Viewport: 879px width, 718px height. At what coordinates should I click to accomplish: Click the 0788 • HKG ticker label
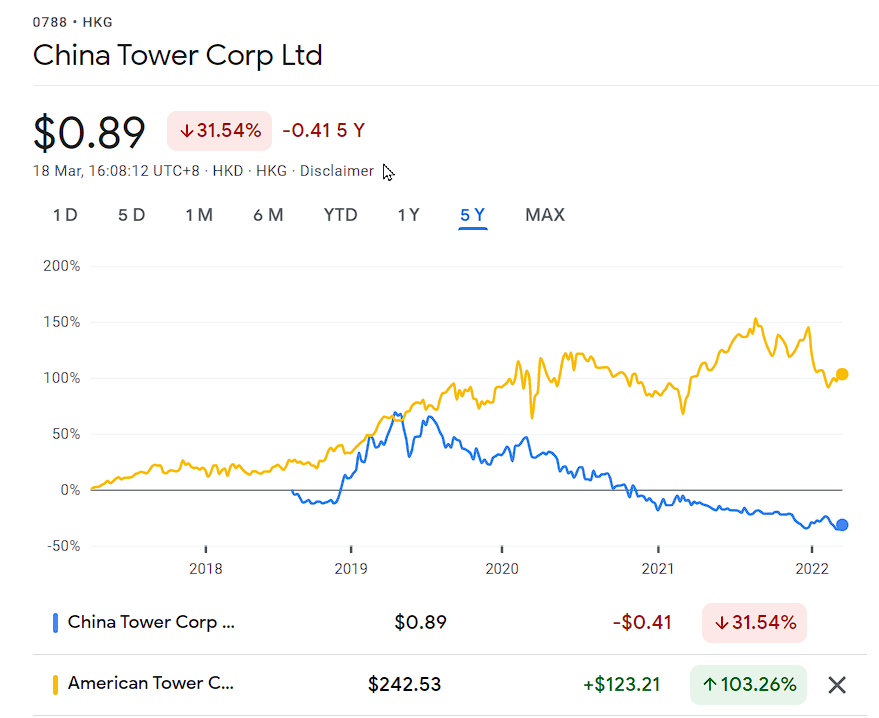pyautogui.click(x=72, y=22)
